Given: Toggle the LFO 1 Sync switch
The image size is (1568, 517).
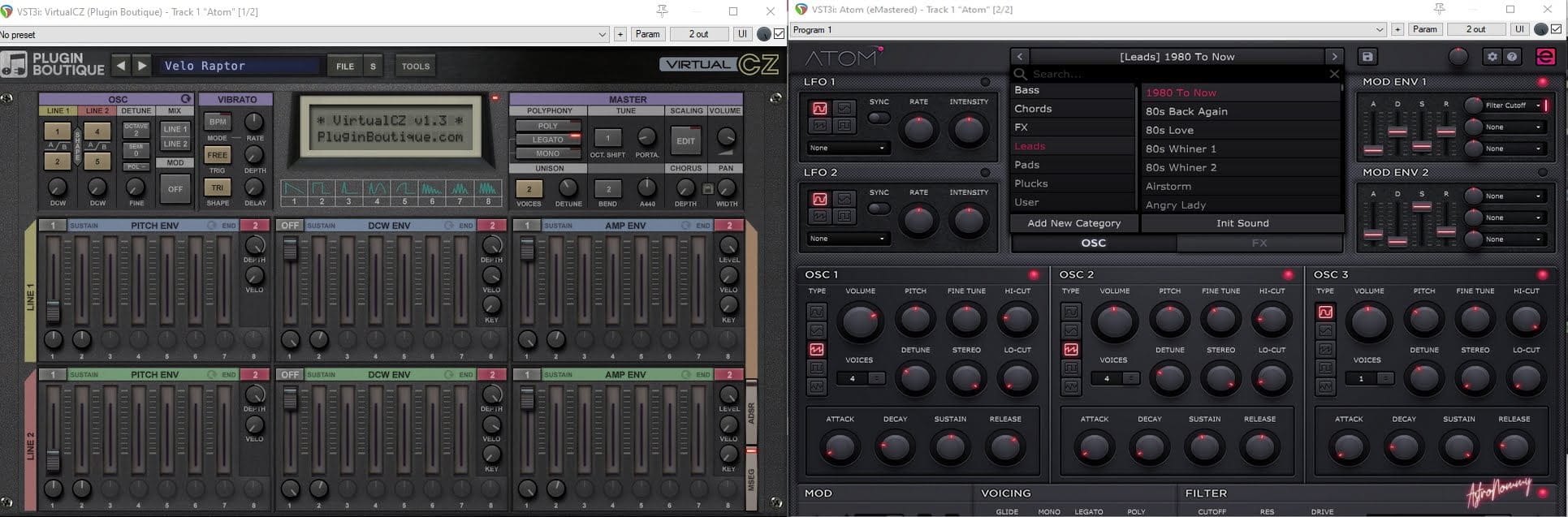Looking at the screenshot, I should click(x=879, y=118).
